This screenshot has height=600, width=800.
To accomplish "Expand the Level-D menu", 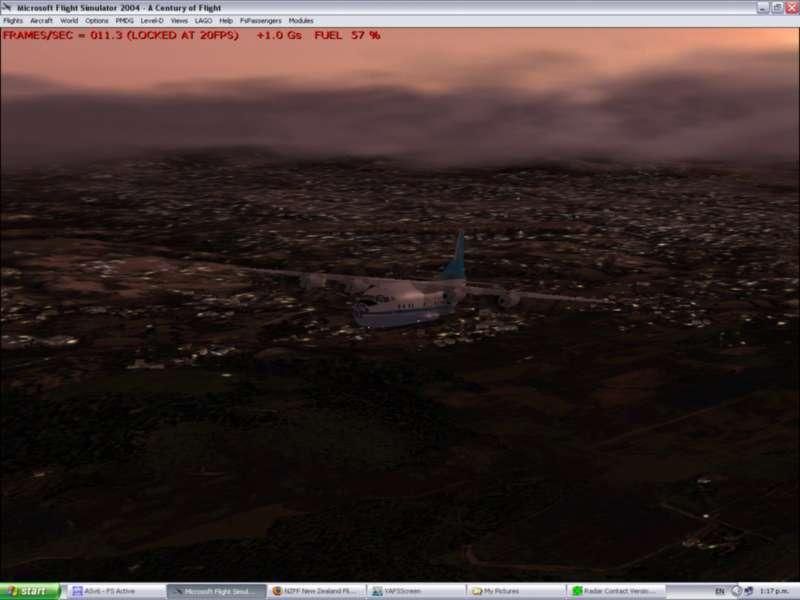I will click(x=152, y=20).
